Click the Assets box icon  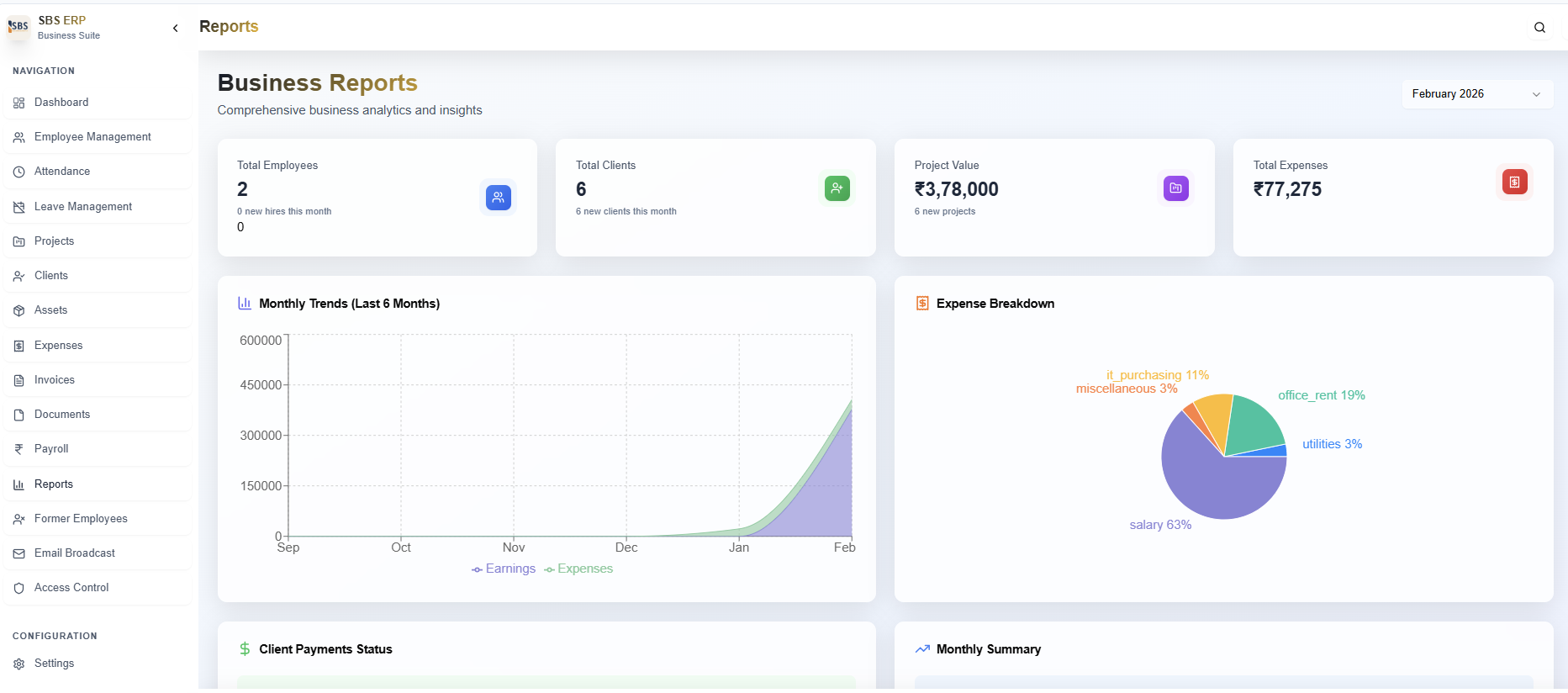point(19,310)
